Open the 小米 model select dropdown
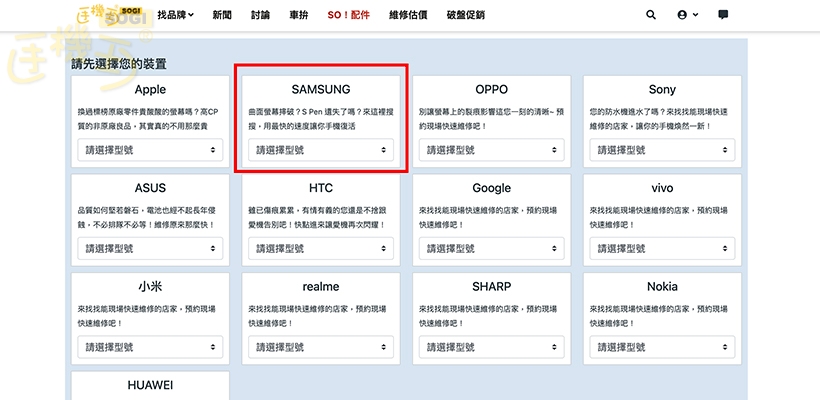Viewport: 820px width, 400px height. click(x=150, y=347)
